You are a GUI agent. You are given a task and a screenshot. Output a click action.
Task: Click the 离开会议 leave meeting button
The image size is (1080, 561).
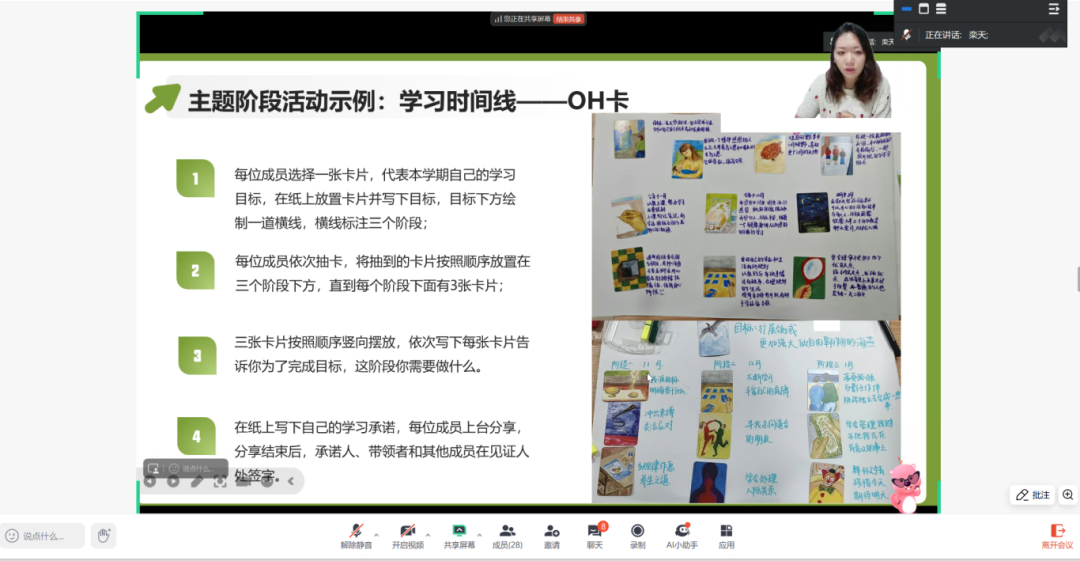[1057, 536]
